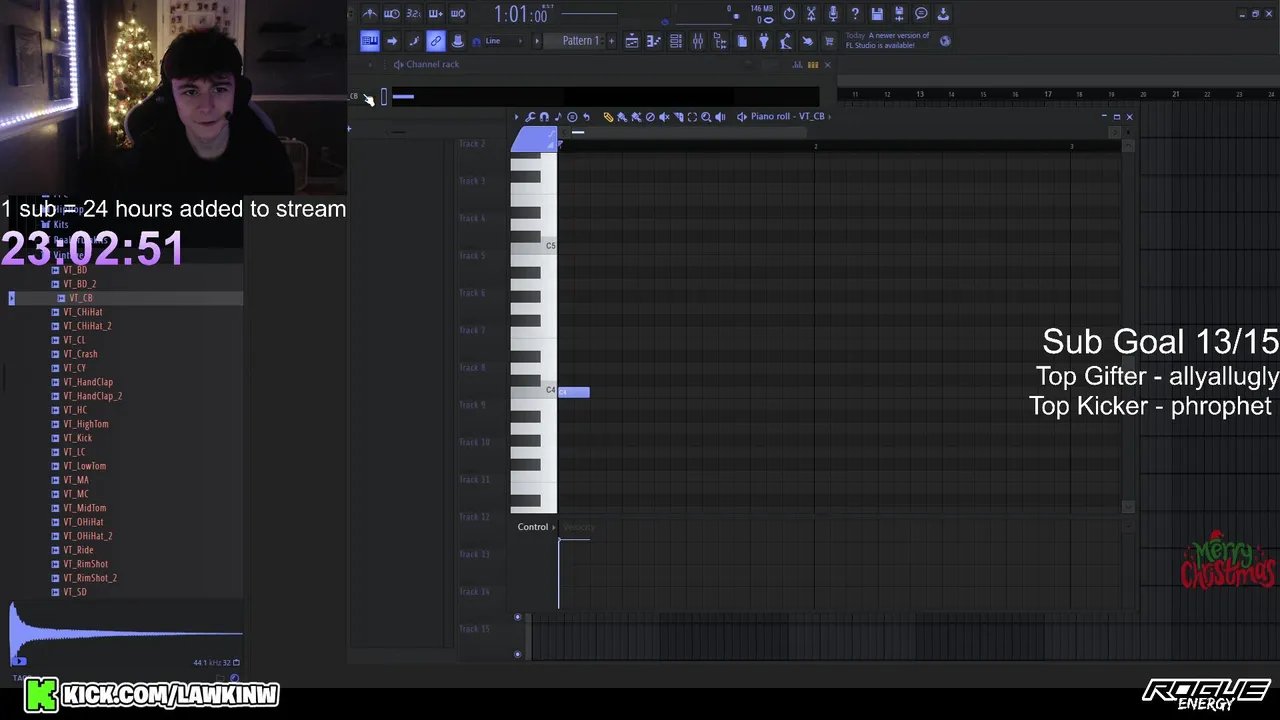Image resolution: width=1280 pixels, height=720 pixels.
Task: Select the delete tool circle-slash icon
Action: click(650, 117)
